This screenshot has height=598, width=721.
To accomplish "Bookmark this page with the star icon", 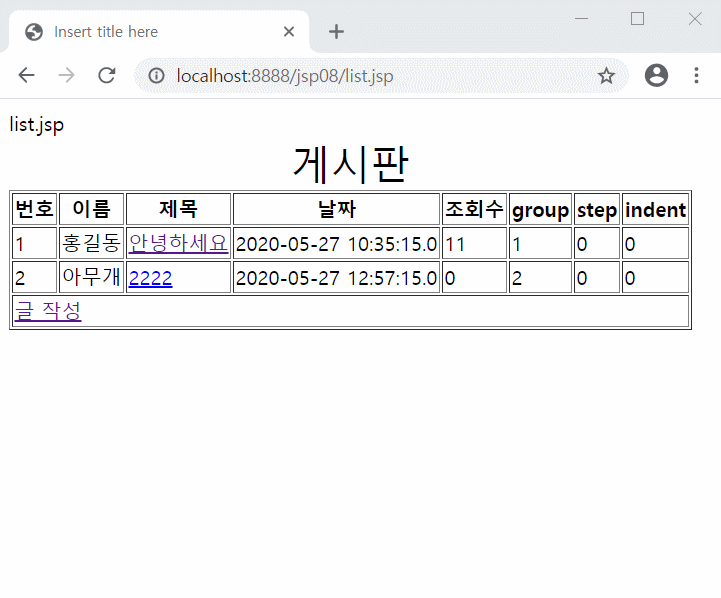I will pos(606,75).
